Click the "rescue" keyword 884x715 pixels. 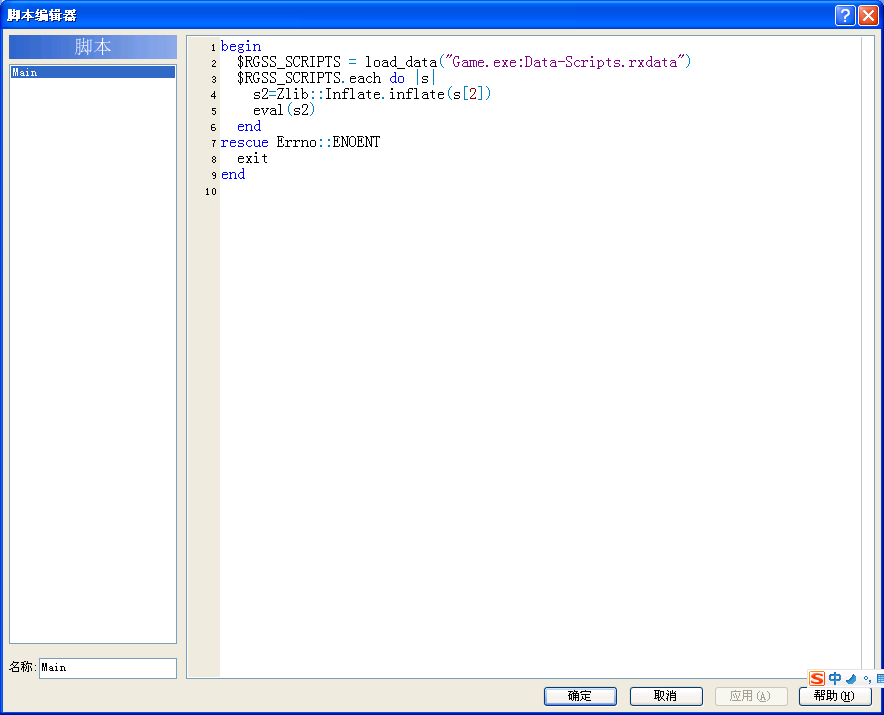point(244,142)
